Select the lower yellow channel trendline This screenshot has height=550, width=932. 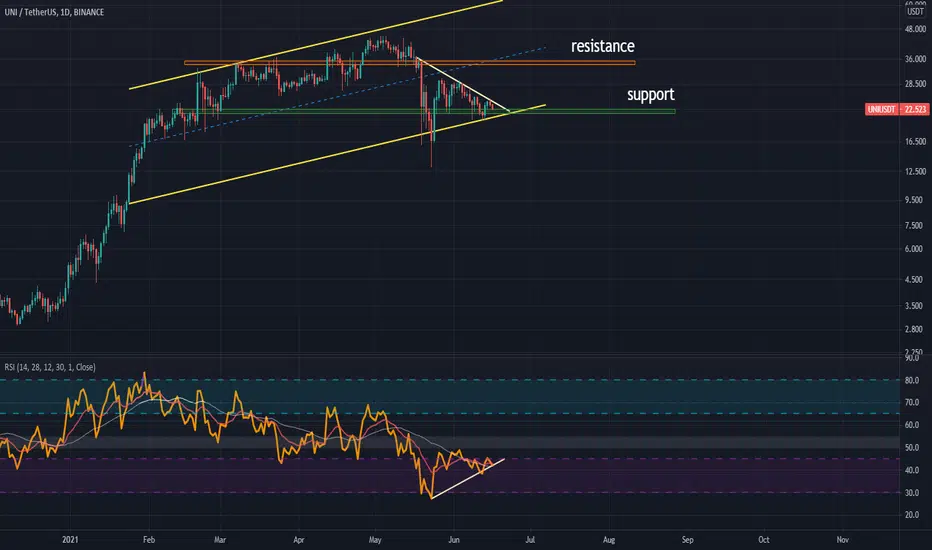(337, 155)
